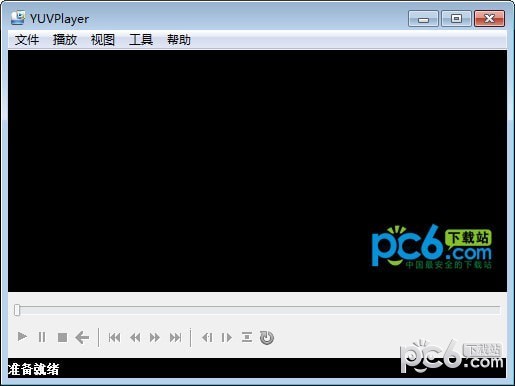
Task: Maximize the YUVPlayer window
Action: tap(456, 18)
